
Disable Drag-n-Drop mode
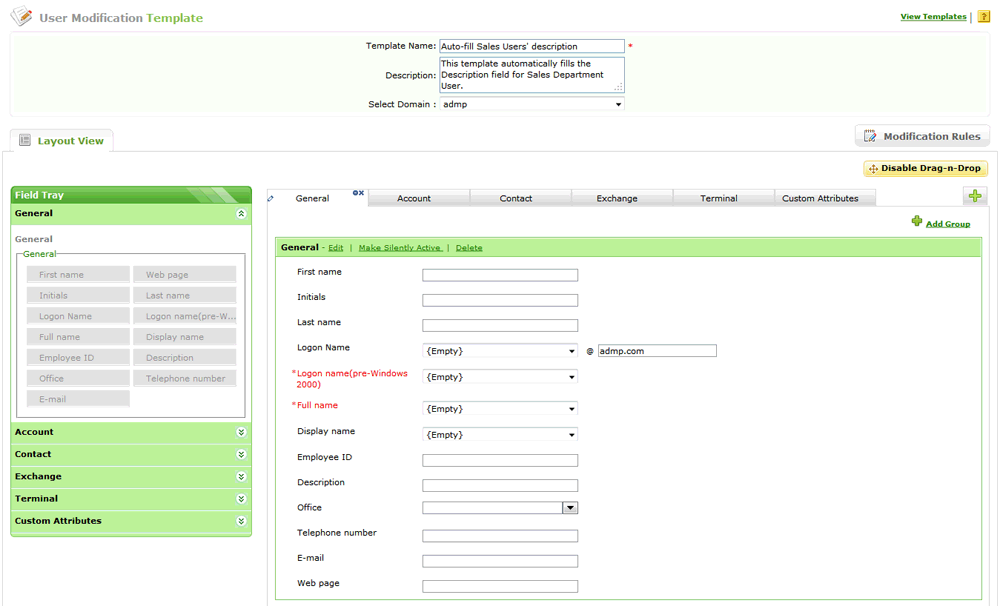pyautogui.click(x=925, y=169)
